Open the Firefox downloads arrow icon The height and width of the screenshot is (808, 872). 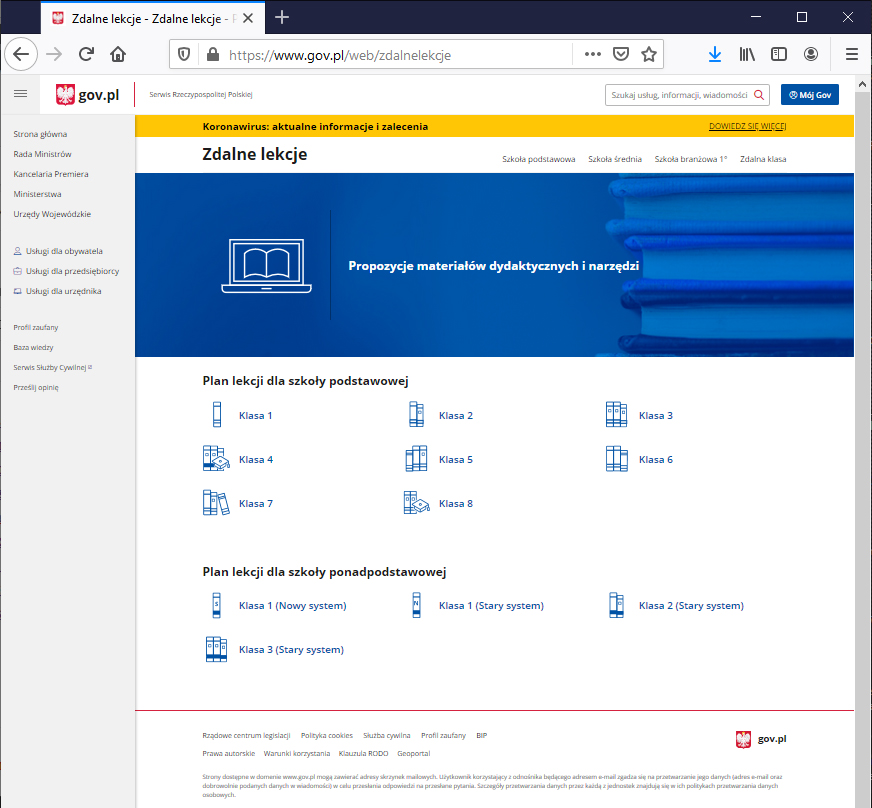[x=715, y=55]
